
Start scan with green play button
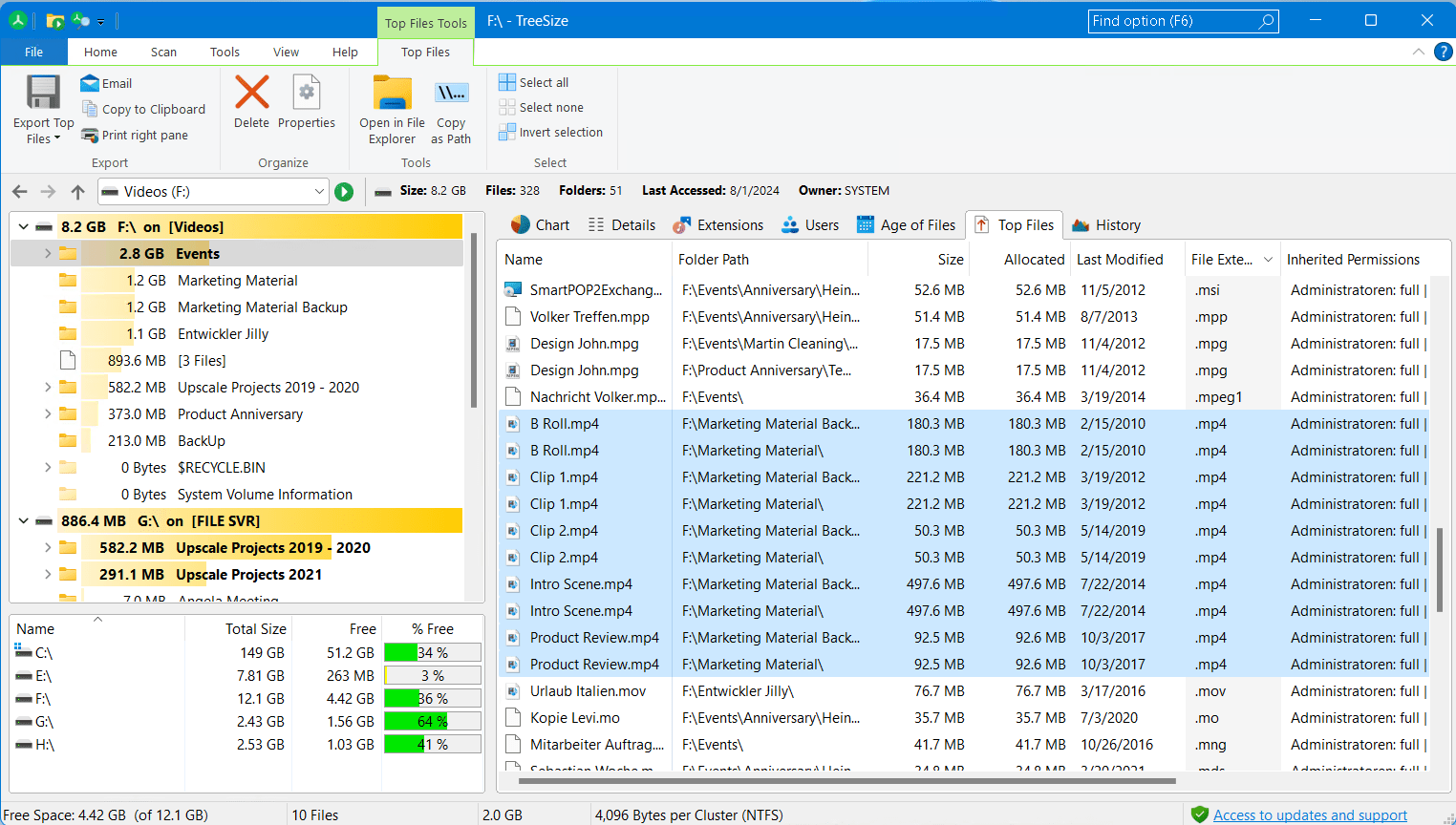[344, 192]
